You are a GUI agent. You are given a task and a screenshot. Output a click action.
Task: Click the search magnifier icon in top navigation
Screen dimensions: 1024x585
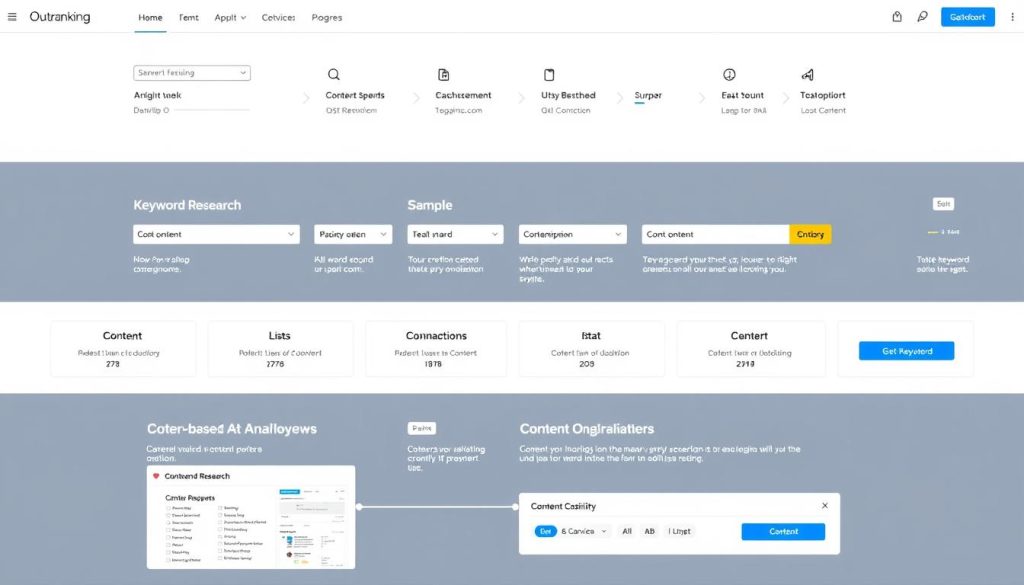[x=922, y=17]
